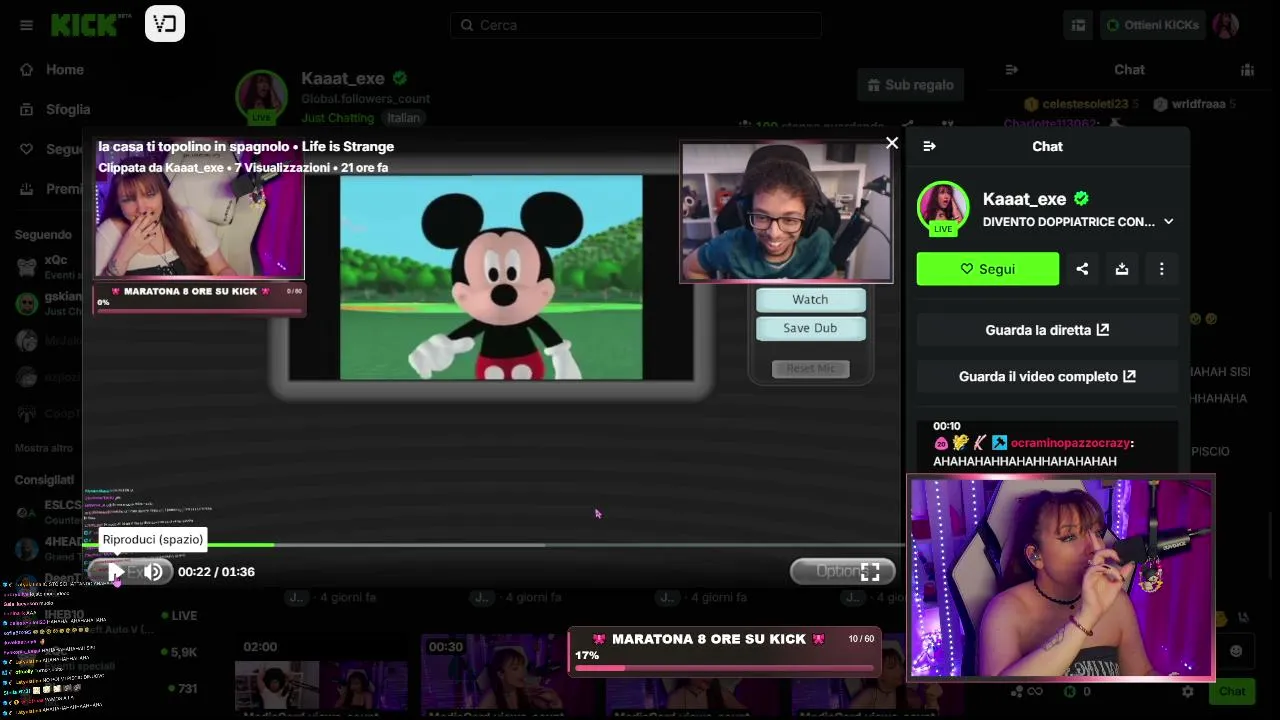The image size is (1280, 720).
Task: Open the 02:00 clip thumbnail
Action: [321, 673]
